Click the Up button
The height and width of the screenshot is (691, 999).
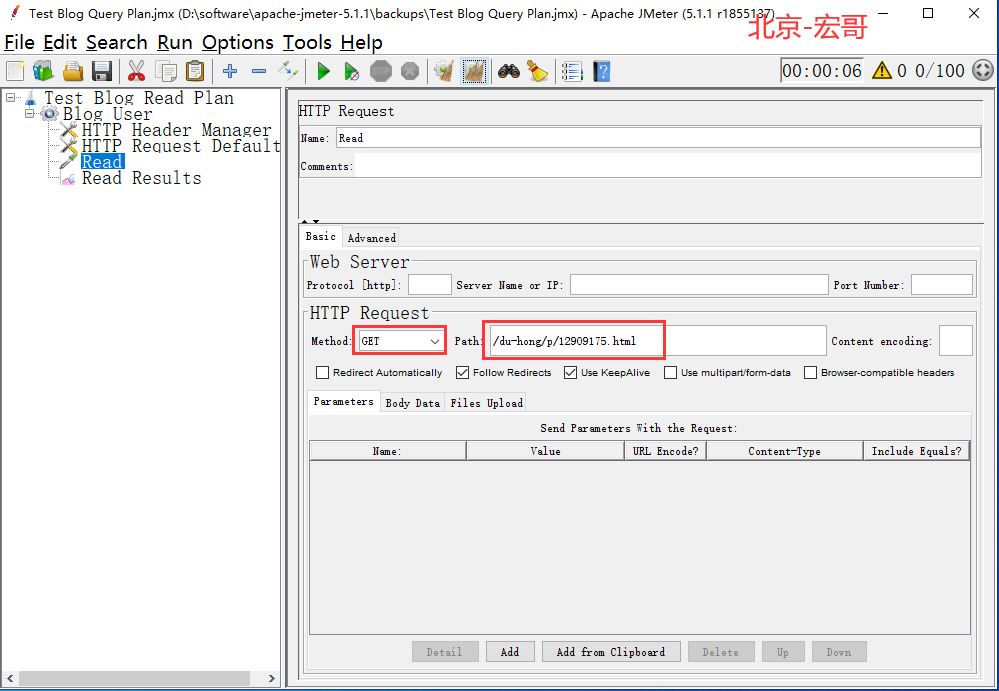783,652
